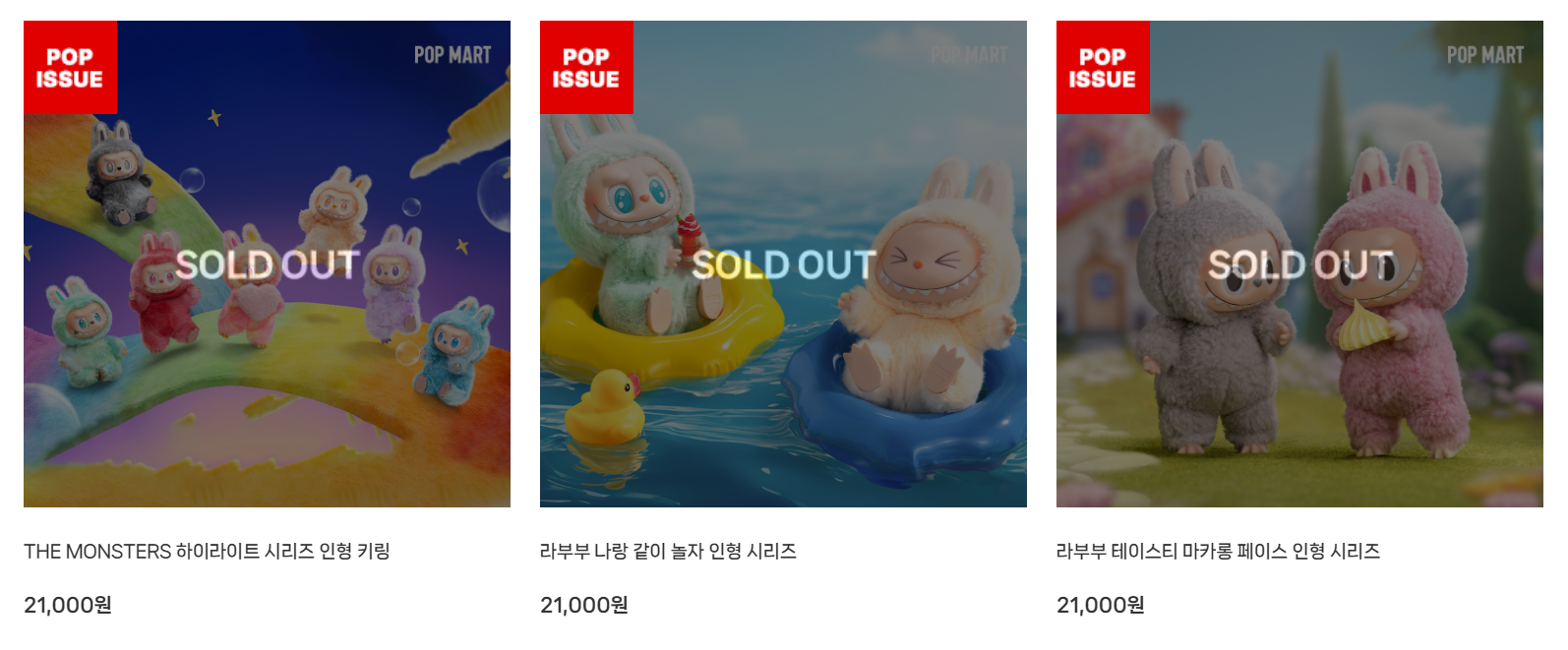Click SOLD OUT overlay on swimming Labubu image
Image resolution: width=1568 pixels, height=650 pixels.
[783, 265]
